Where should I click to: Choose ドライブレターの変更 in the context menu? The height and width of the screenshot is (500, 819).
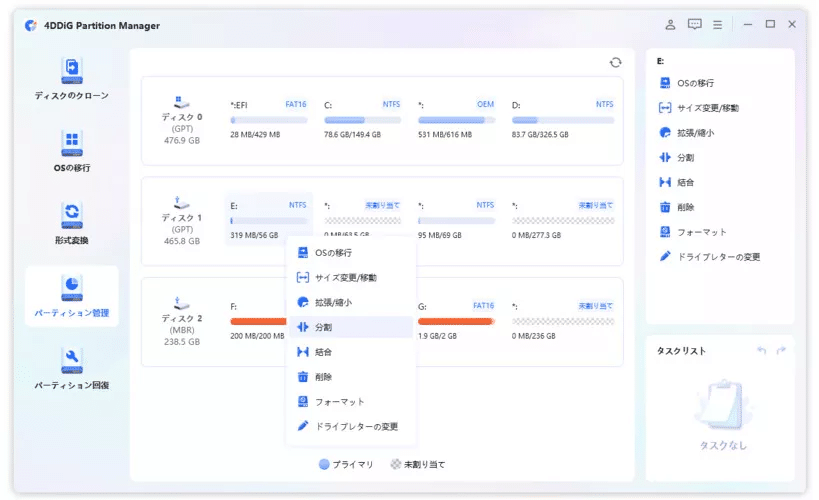(x=351, y=426)
